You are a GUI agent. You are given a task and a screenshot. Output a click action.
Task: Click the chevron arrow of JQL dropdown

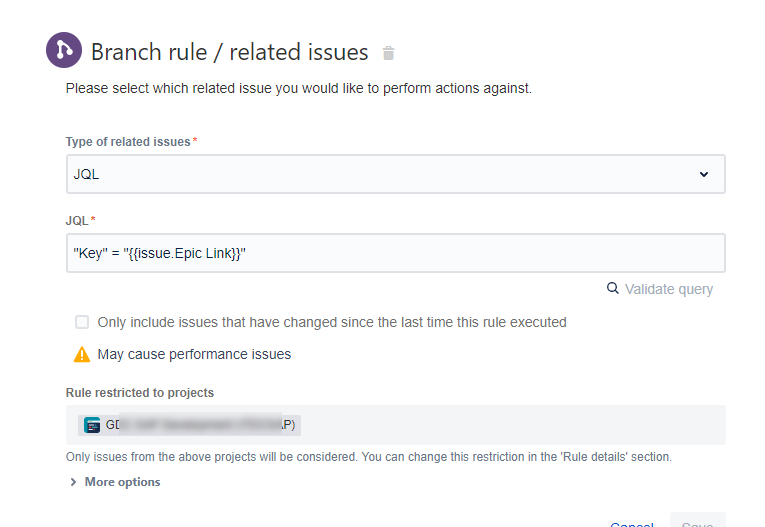point(704,174)
